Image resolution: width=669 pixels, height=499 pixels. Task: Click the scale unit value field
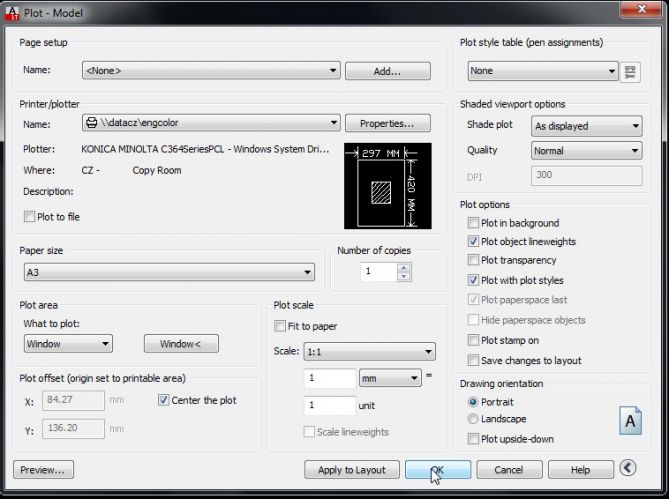coord(330,405)
